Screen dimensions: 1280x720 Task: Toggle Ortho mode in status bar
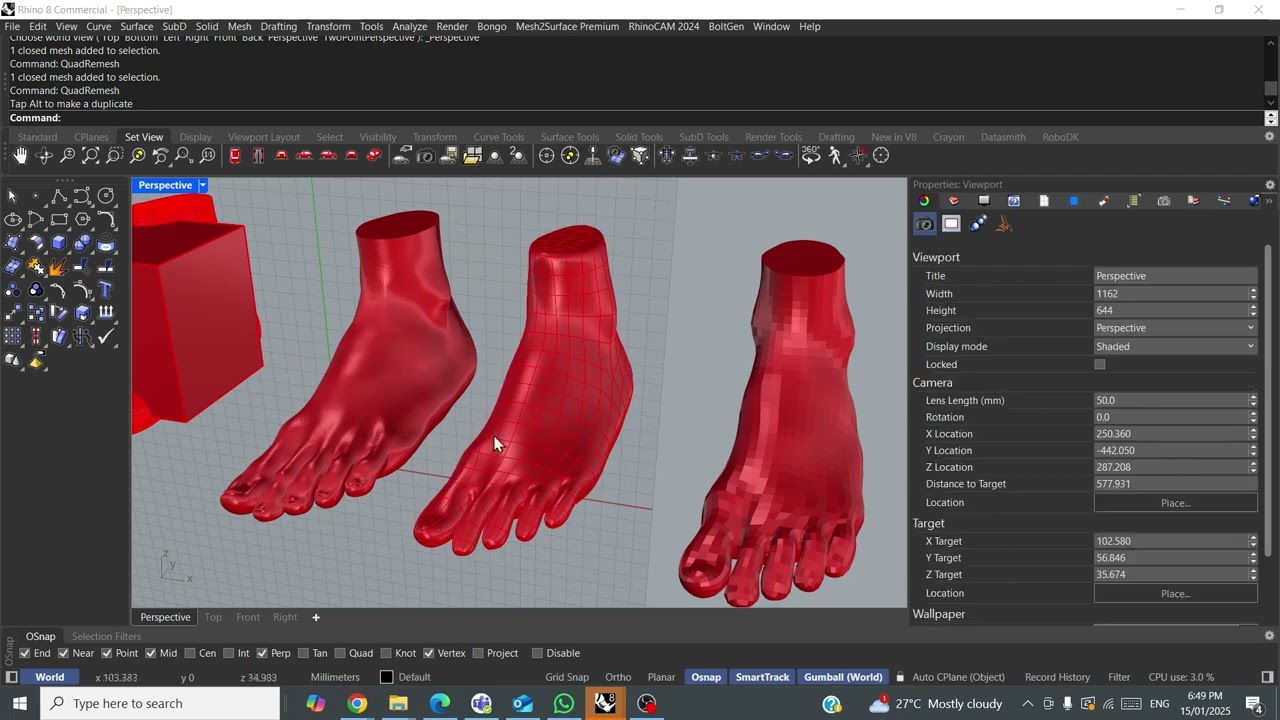coord(618,678)
